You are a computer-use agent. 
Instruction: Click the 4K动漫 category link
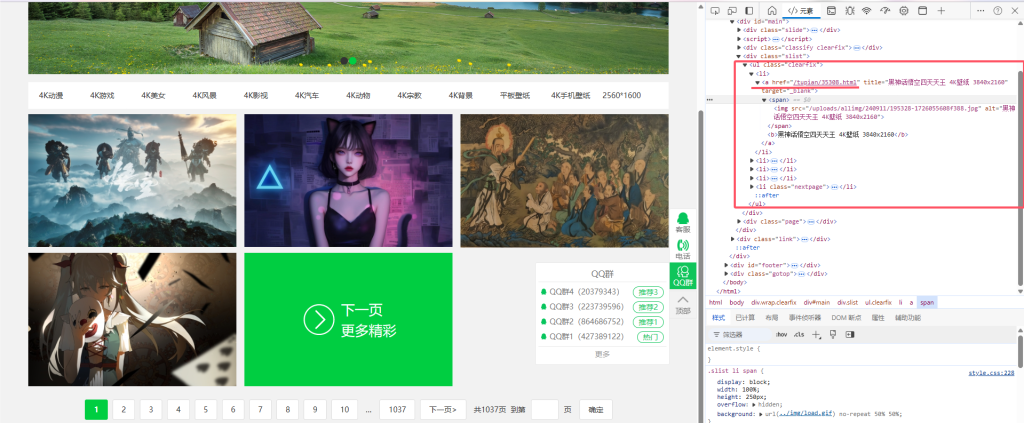tap(51, 95)
